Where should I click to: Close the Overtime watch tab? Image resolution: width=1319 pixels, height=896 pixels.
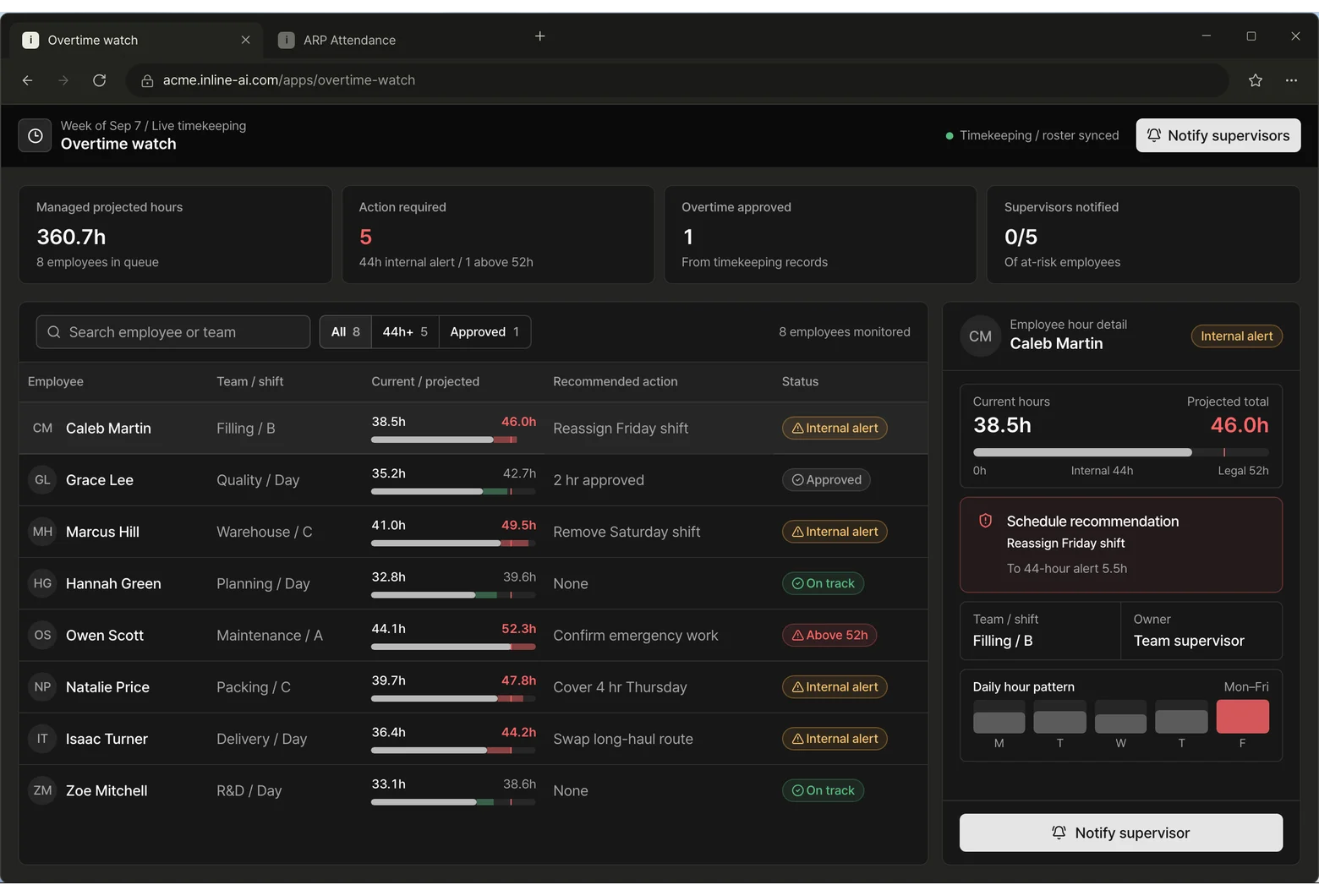click(245, 40)
